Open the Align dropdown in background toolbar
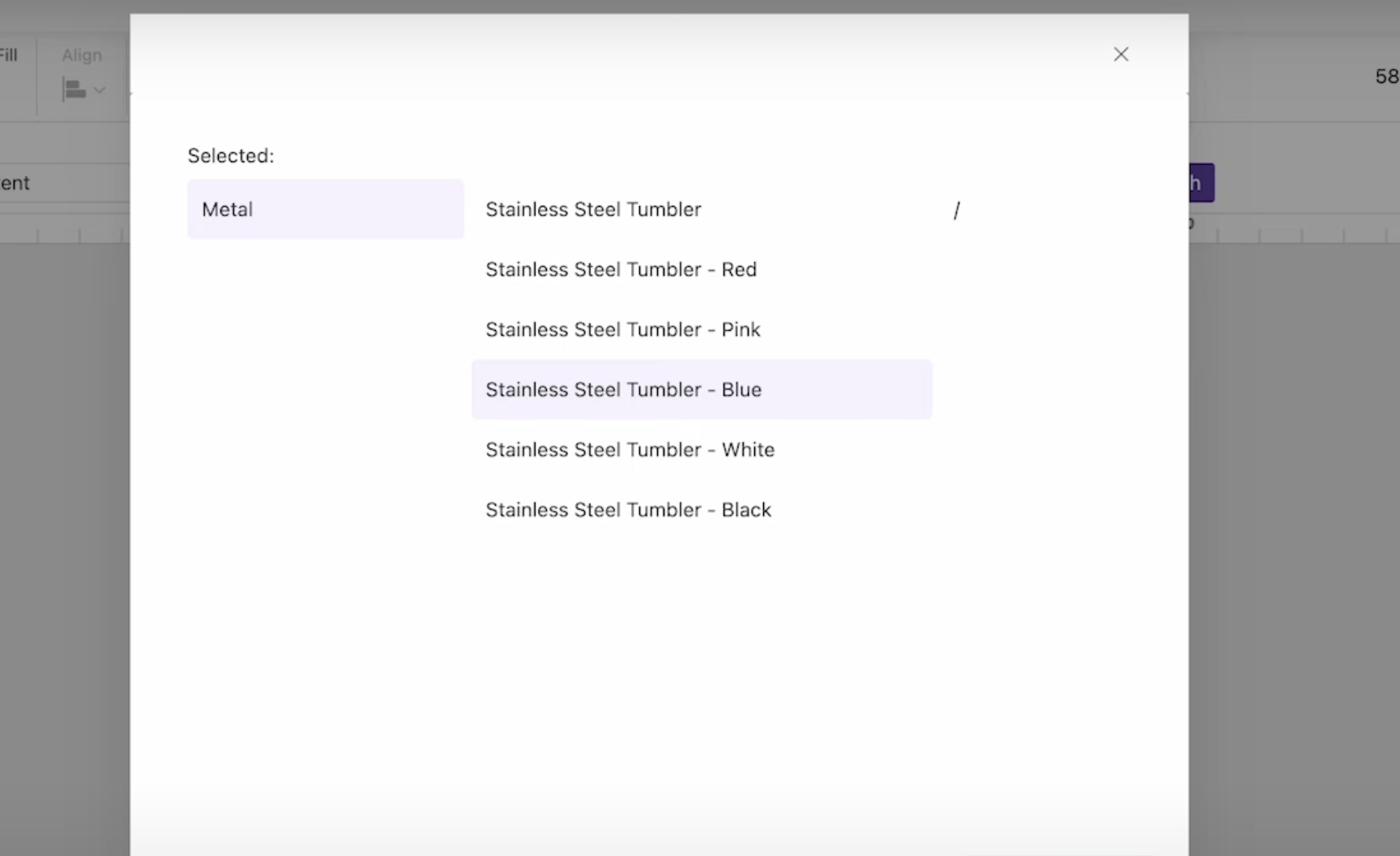Viewport: 1400px width, 856px height. click(84, 89)
